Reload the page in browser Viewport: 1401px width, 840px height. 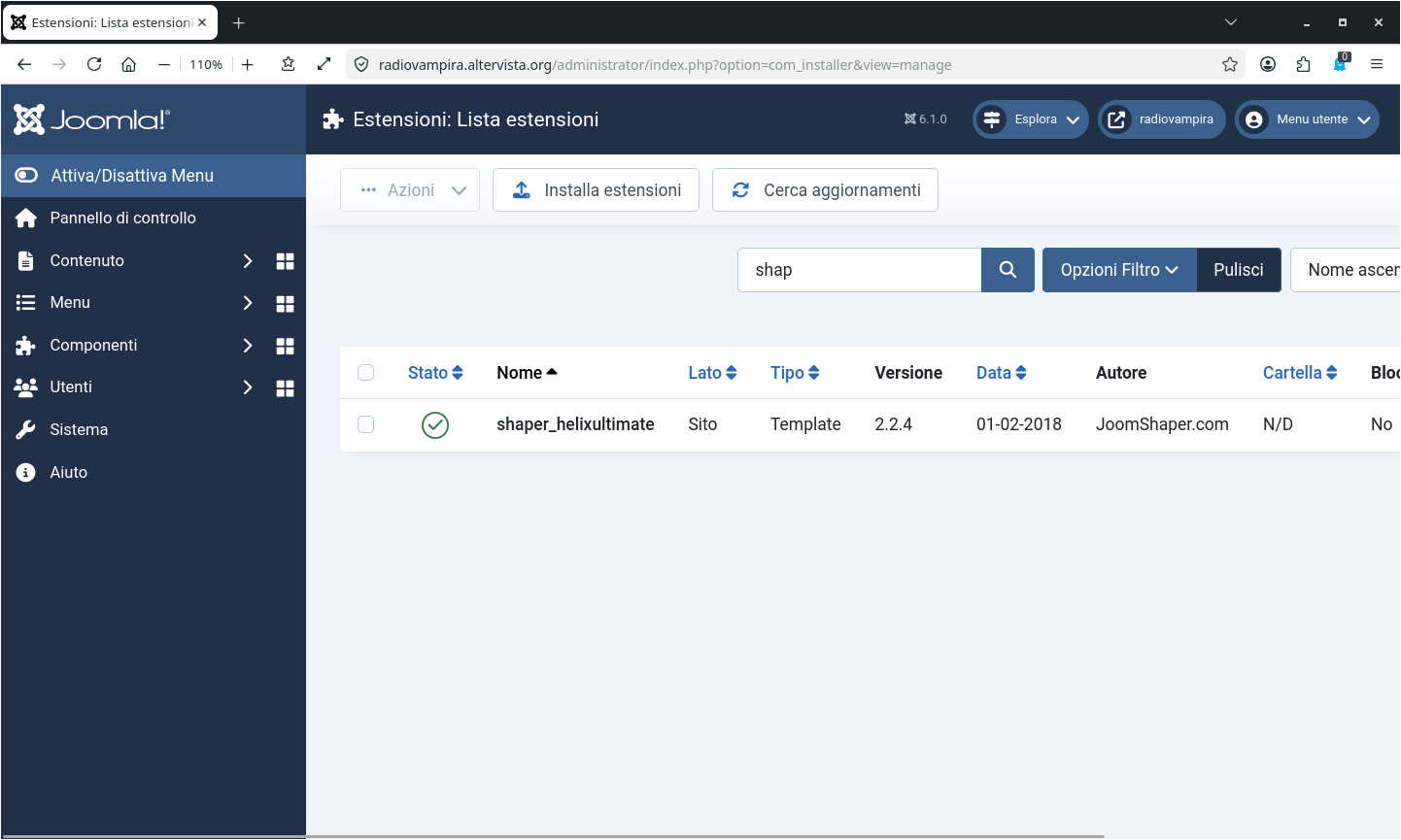pyautogui.click(x=94, y=65)
